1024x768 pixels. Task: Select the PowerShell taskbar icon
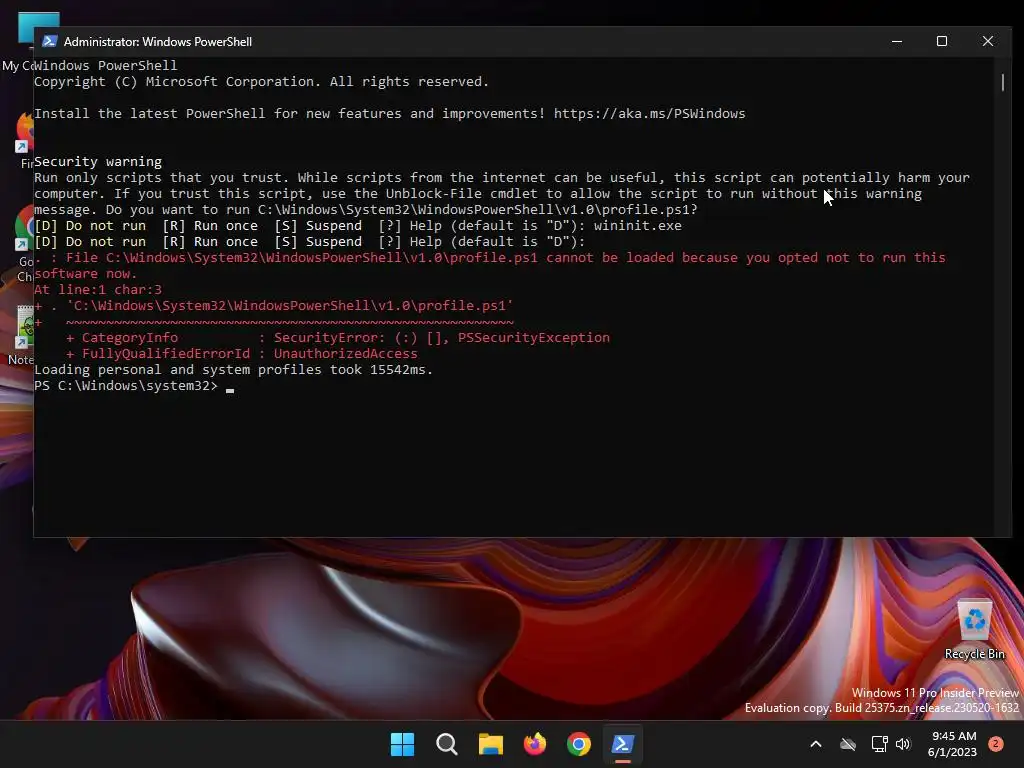pyautogui.click(x=622, y=744)
